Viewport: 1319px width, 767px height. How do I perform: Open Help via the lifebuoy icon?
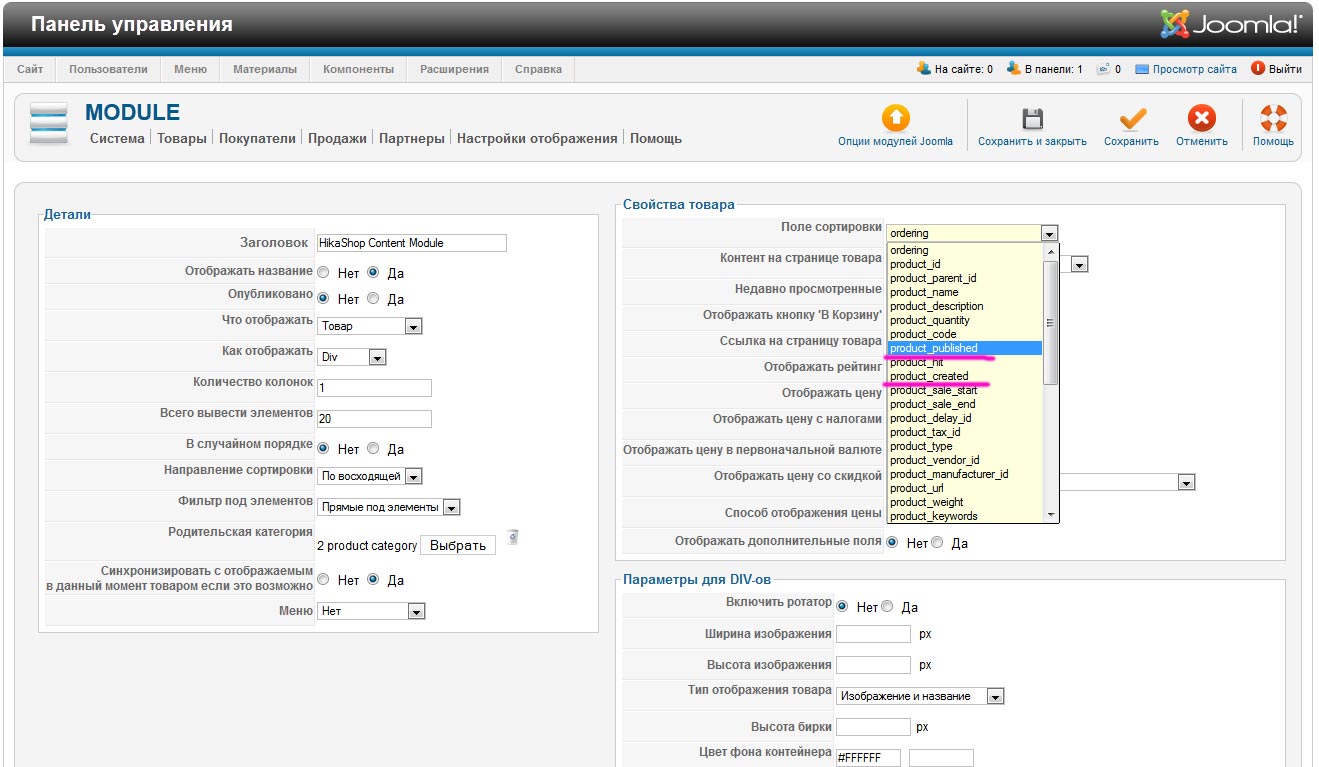1273,119
